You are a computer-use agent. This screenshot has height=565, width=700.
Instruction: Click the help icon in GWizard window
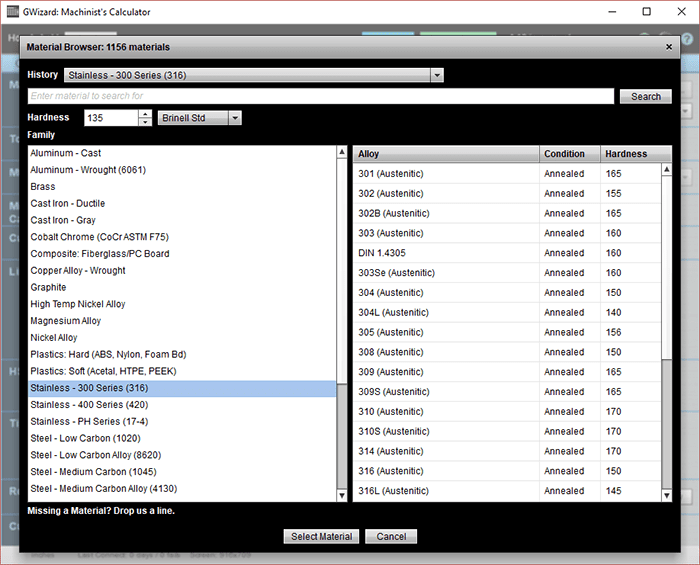[x=687, y=39]
